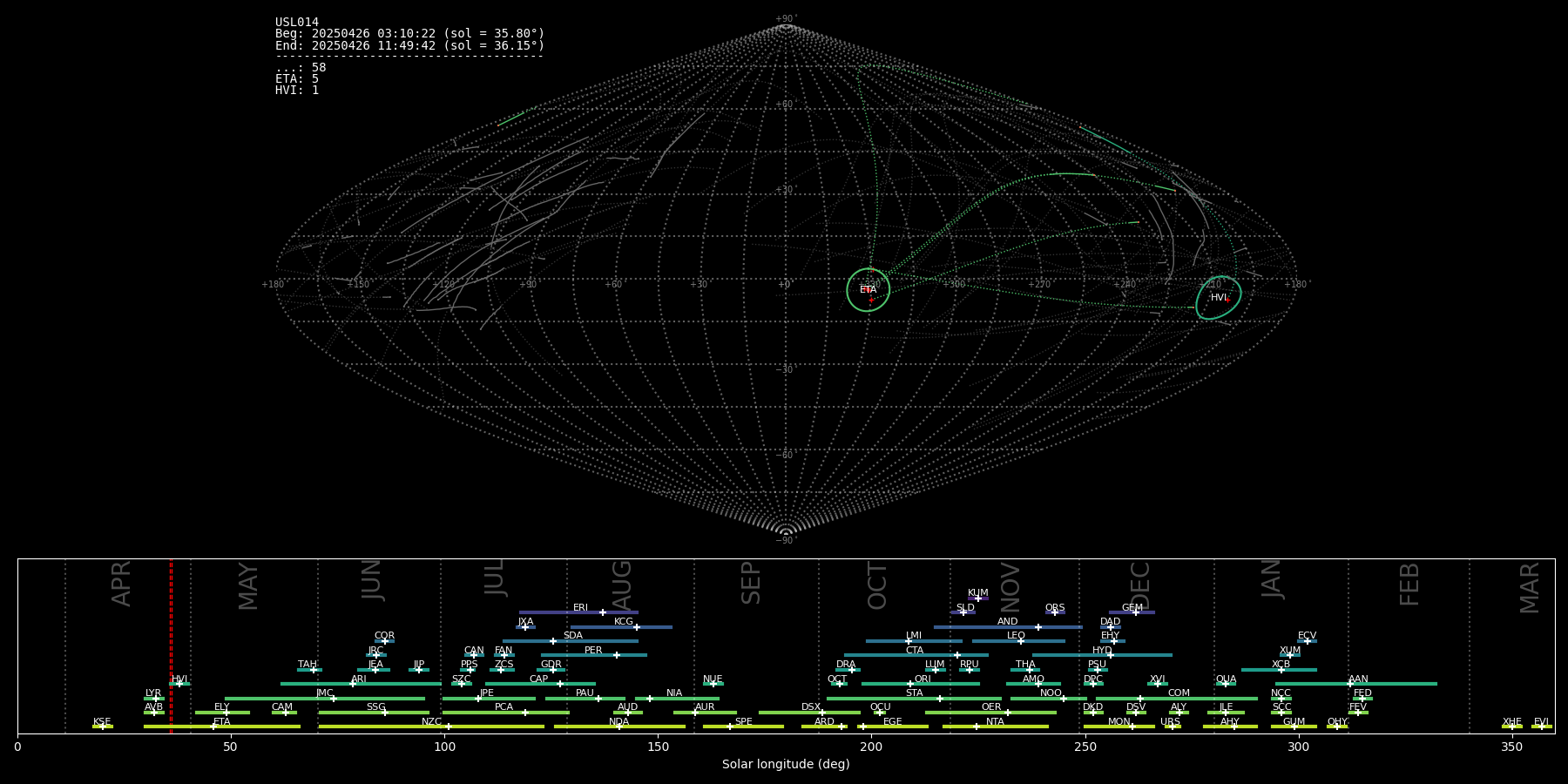Click the LYR shower label
Image resolution: width=1568 pixels, height=784 pixels.
[153, 693]
